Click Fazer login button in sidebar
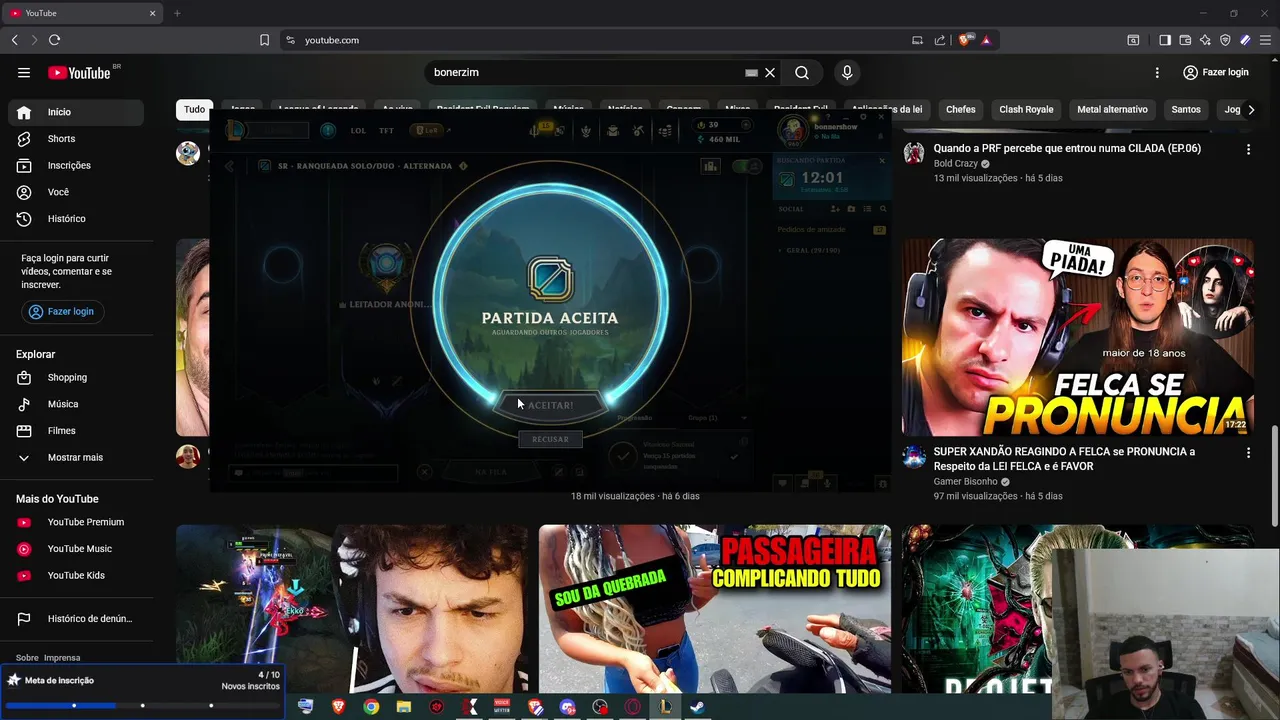Viewport: 1280px width, 720px height. [61, 311]
